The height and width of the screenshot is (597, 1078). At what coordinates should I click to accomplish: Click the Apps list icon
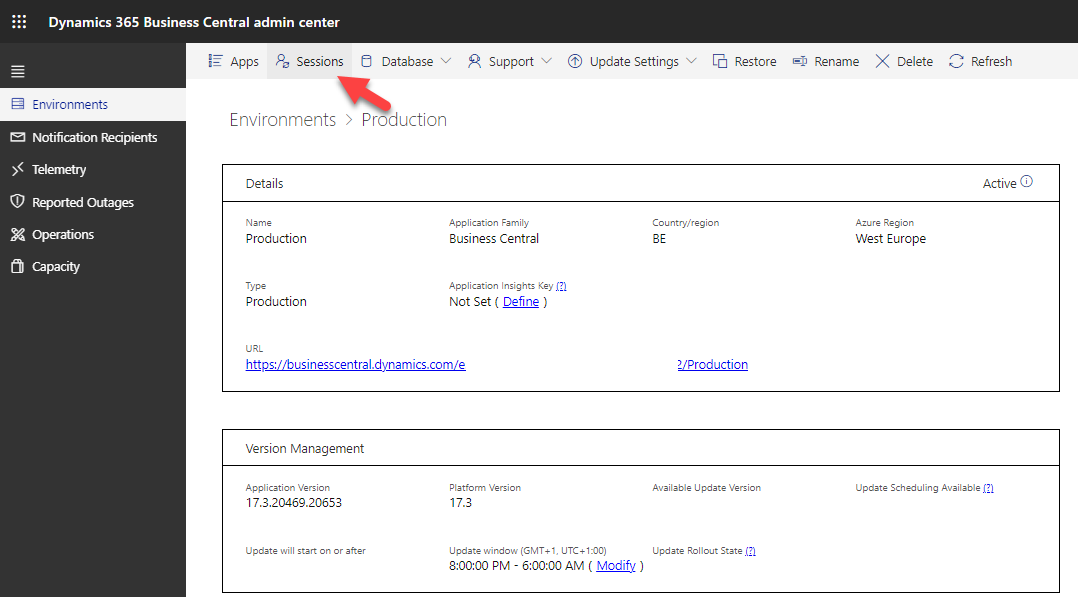(215, 61)
